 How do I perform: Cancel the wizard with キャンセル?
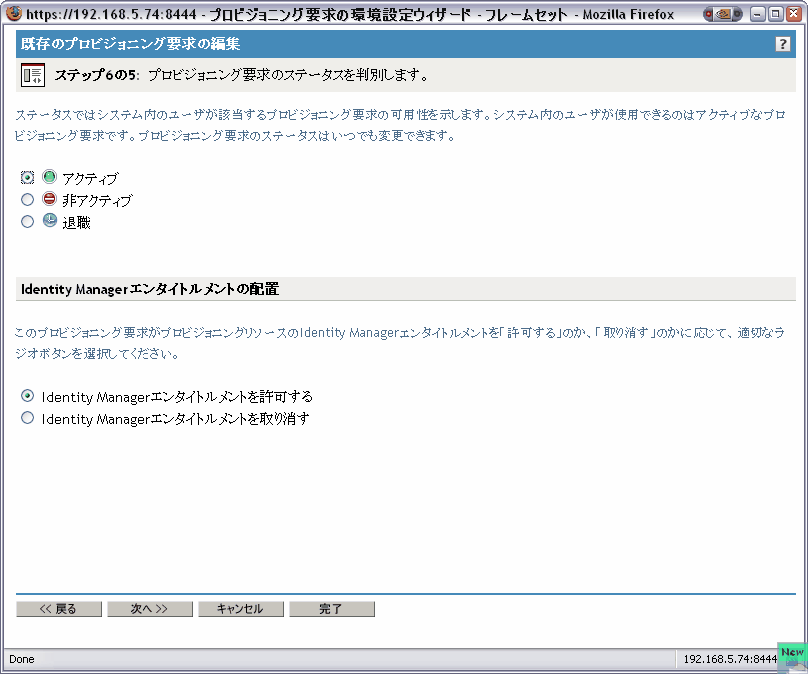tap(241, 609)
